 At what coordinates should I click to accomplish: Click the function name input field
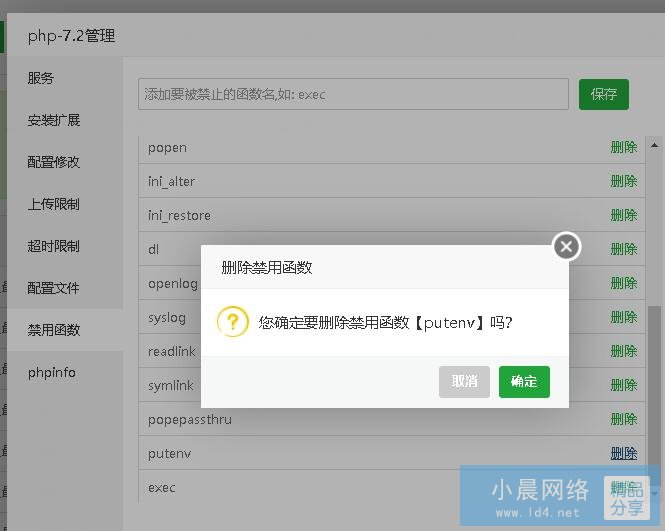click(353, 94)
